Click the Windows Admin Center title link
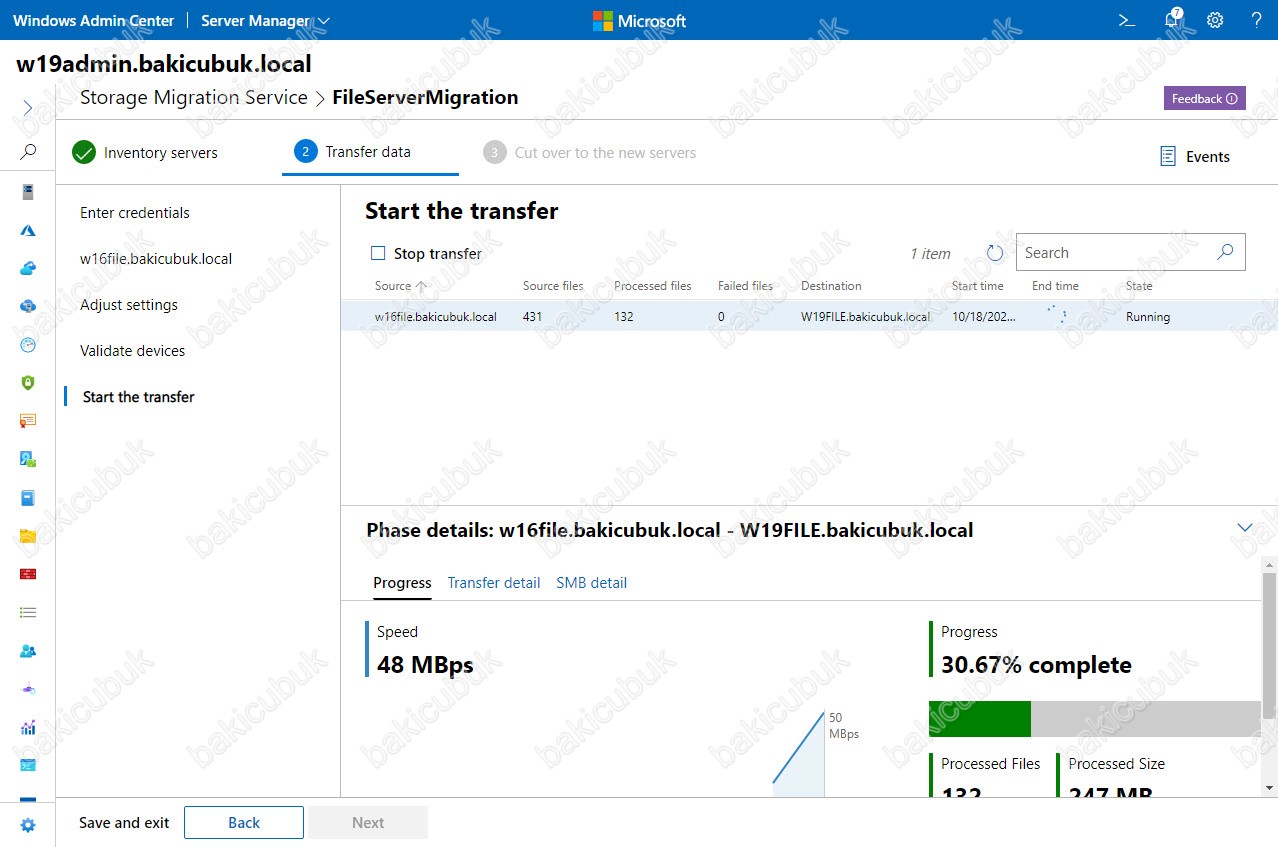Screen dimensions: 1278x847 pos(93,20)
